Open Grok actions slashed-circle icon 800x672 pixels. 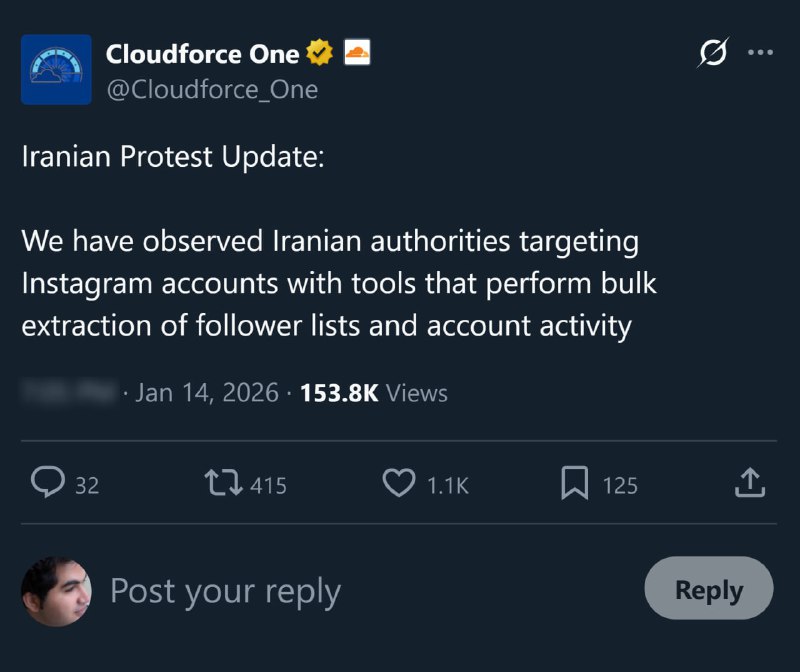pos(712,54)
